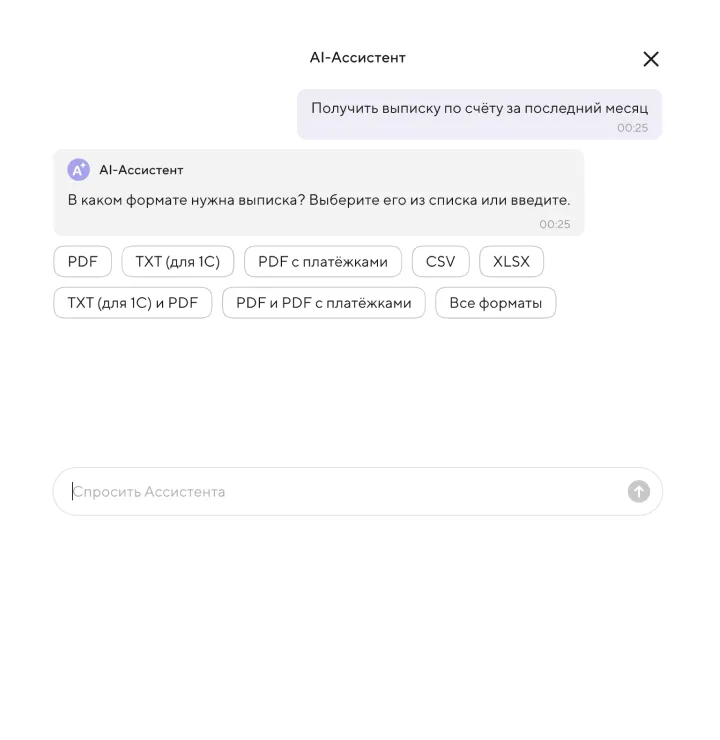Image resolution: width=720 pixels, height=740 pixels.
Task: Click the AI-Ассистент sender name label
Action: [x=141, y=170]
